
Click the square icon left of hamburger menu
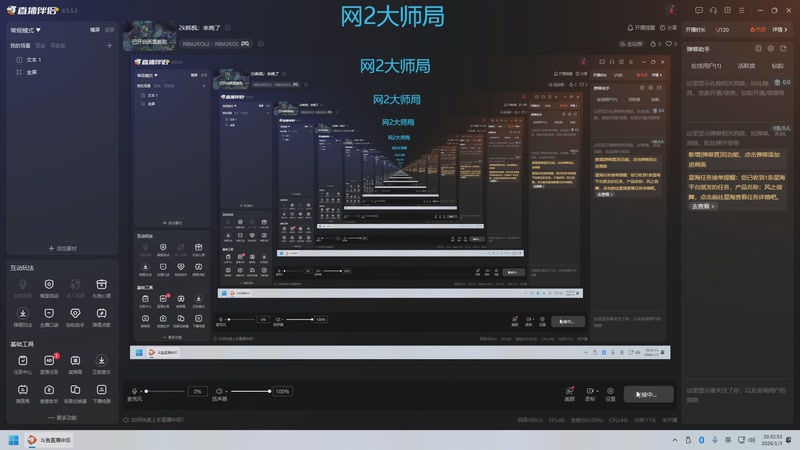click(x=727, y=10)
